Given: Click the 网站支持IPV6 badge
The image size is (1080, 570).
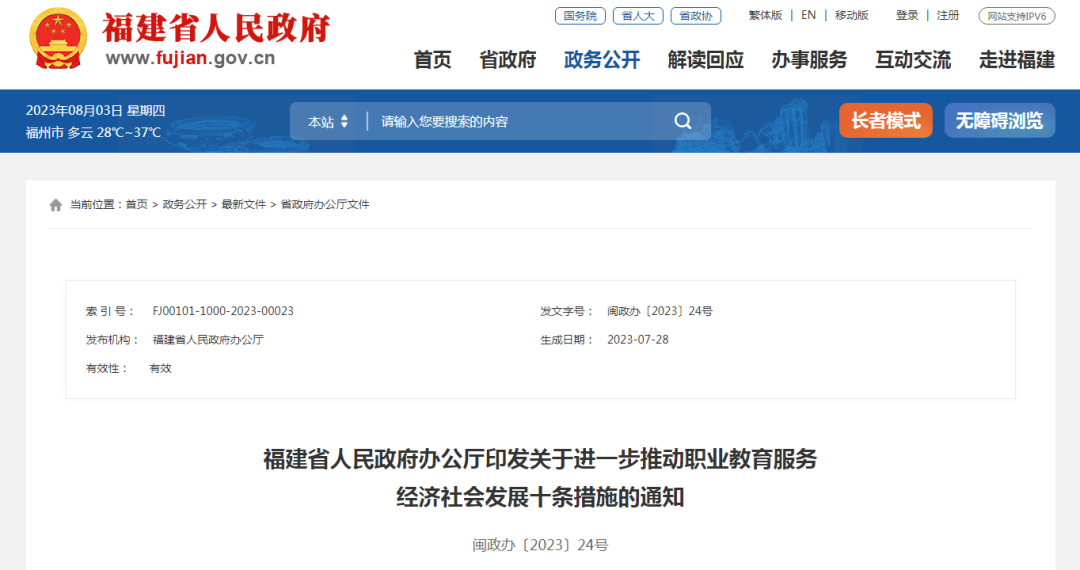Looking at the screenshot, I should coord(1017,16).
